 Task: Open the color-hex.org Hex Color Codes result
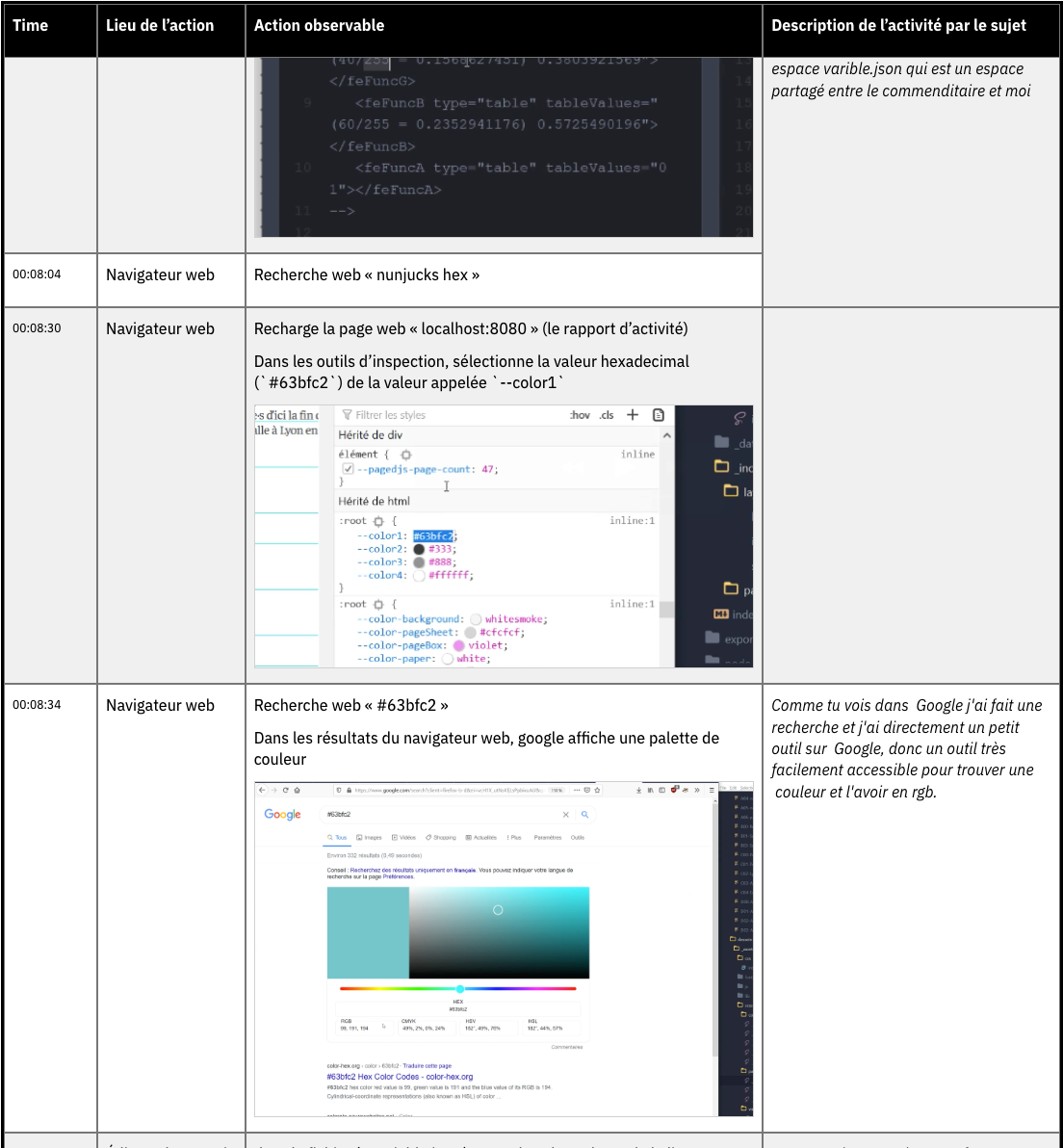(400, 1077)
